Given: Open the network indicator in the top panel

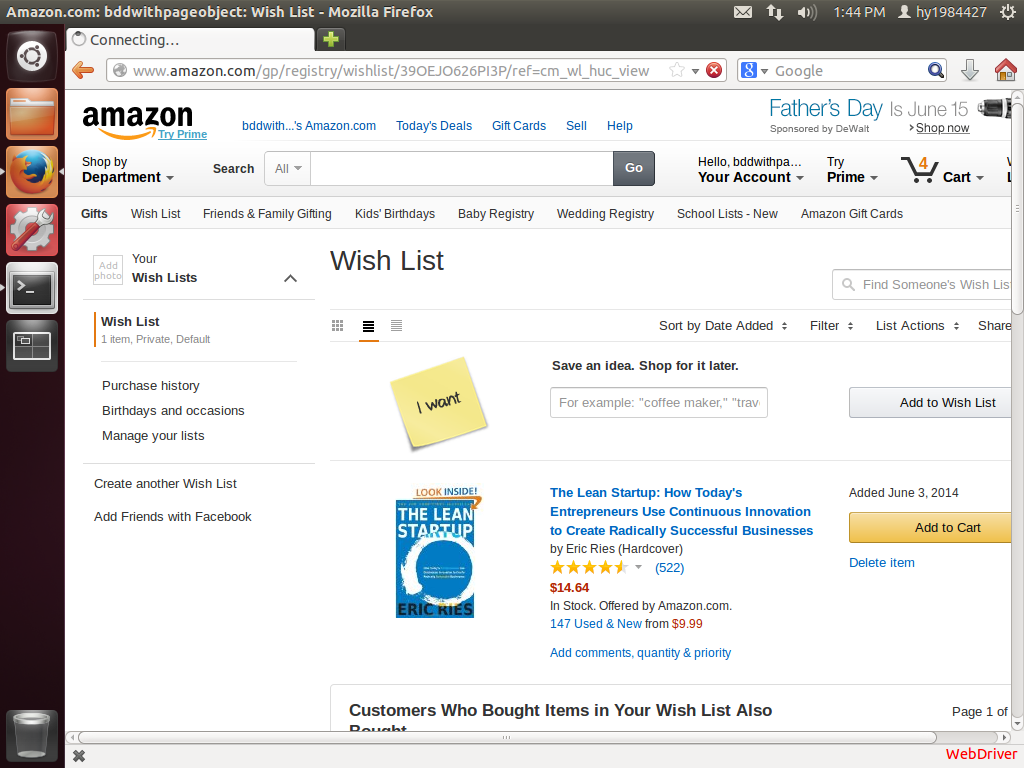Looking at the screenshot, I should 775,12.
